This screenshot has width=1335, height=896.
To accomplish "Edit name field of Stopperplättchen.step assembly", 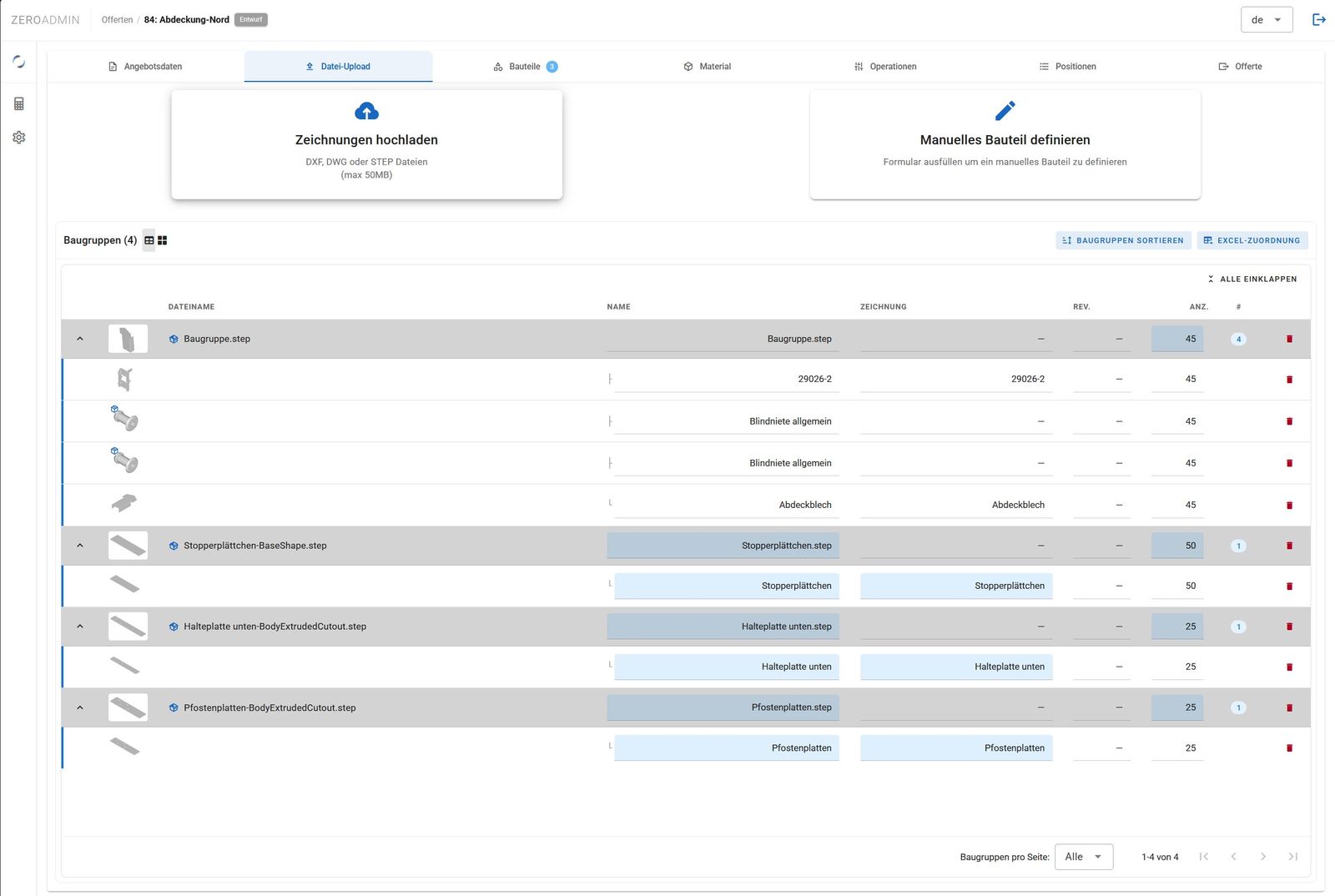I will coord(723,546).
